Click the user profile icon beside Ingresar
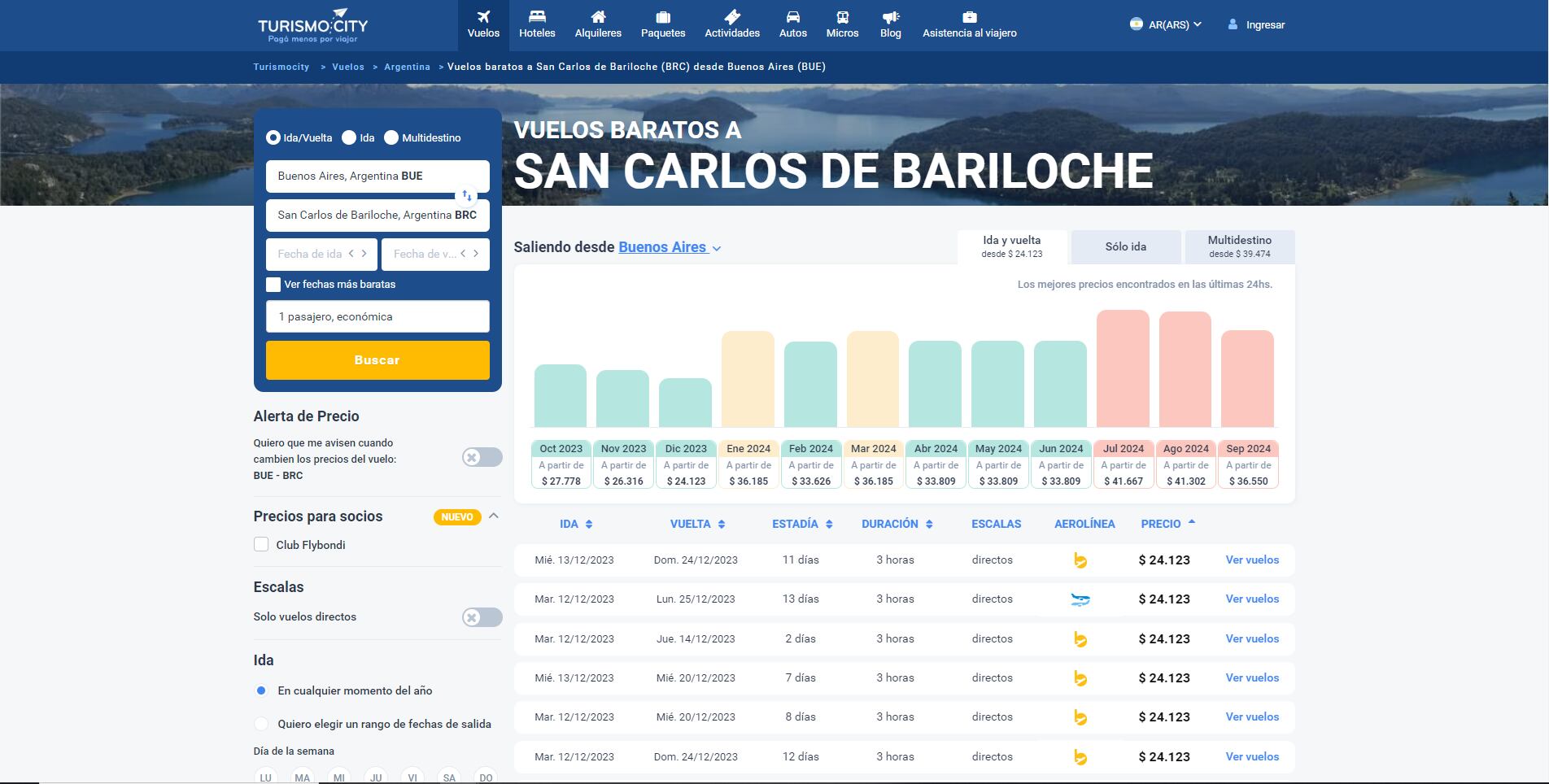Image resolution: width=1549 pixels, height=784 pixels. (x=1233, y=24)
